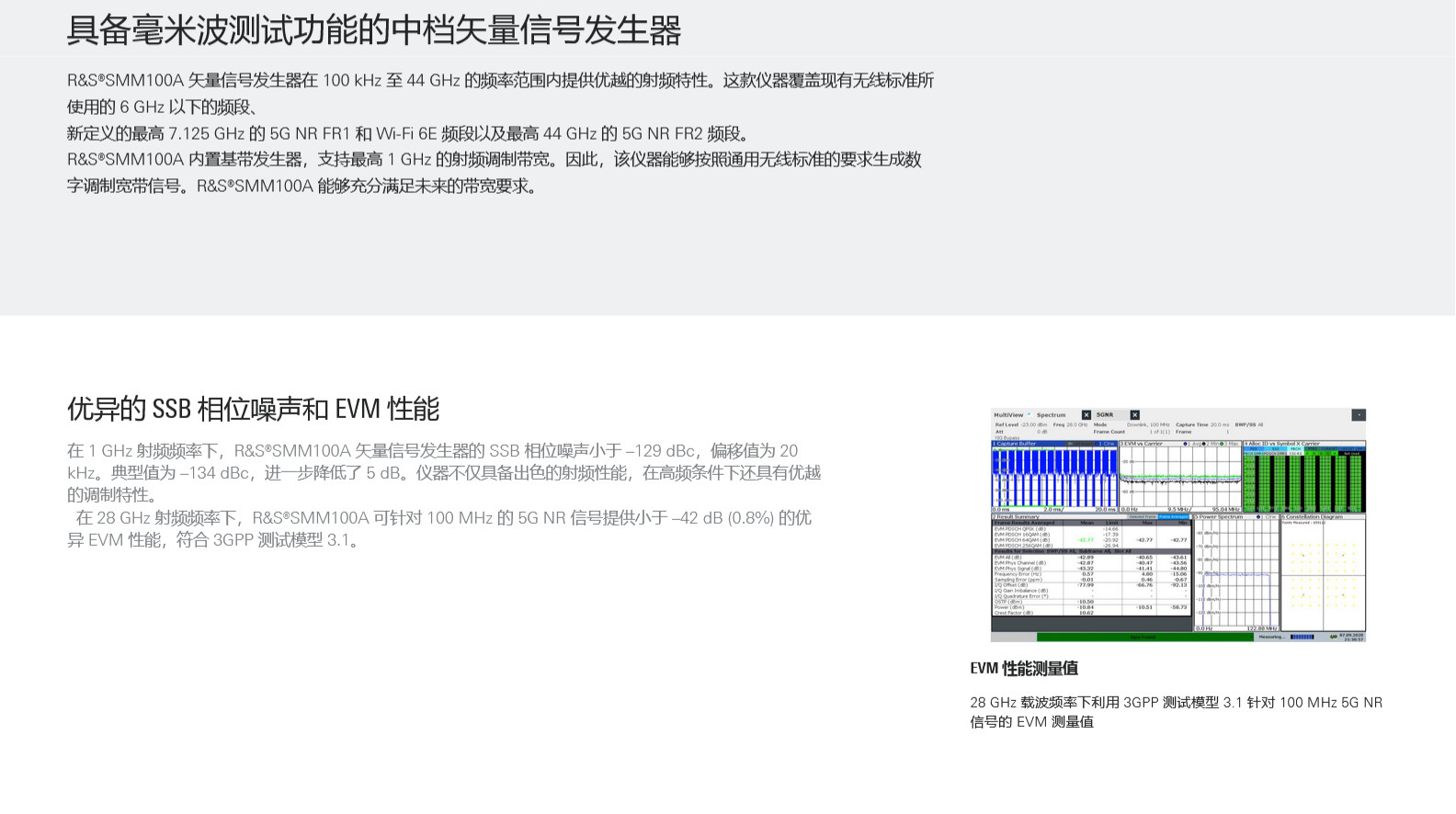This screenshot has width=1456, height=814.
Task: Switch to the MultiView tab
Action: (1008, 415)
